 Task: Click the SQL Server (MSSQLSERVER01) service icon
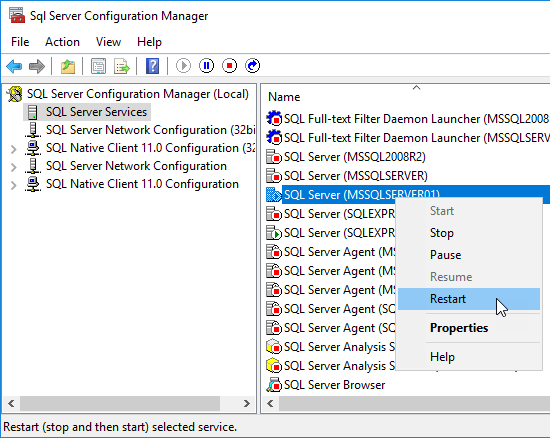(274, 195)
